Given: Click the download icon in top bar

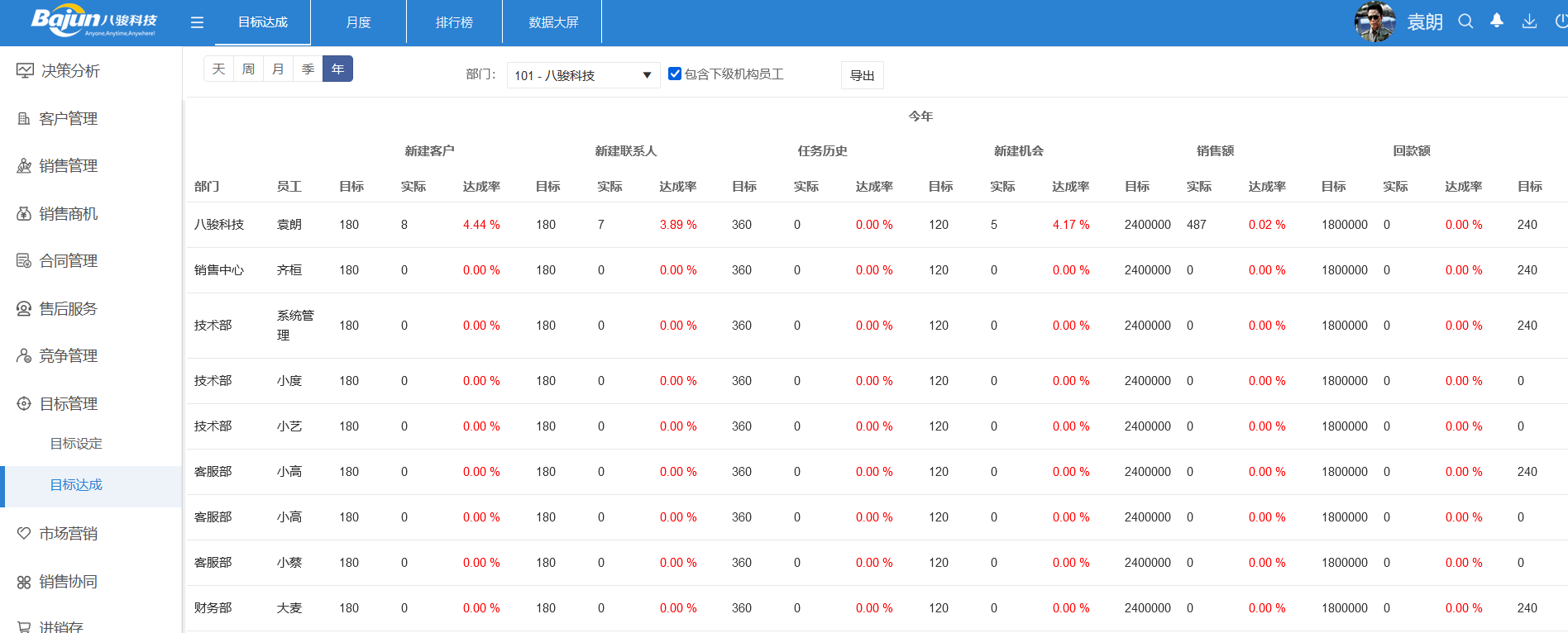Looking at the screenshot, I should pyautogui.click(x=1529, y=21).
